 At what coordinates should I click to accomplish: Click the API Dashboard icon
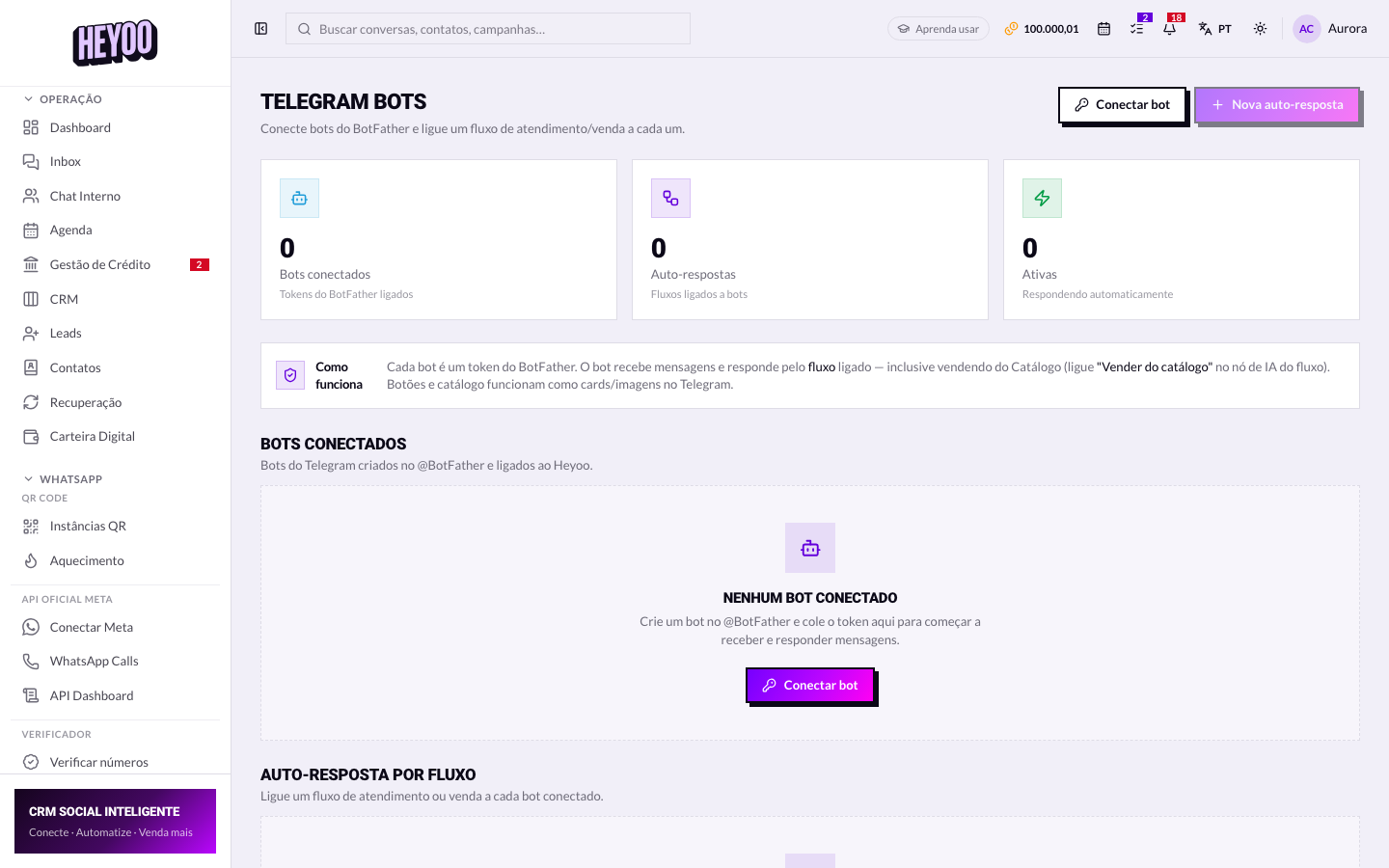[x=31, y=695]
